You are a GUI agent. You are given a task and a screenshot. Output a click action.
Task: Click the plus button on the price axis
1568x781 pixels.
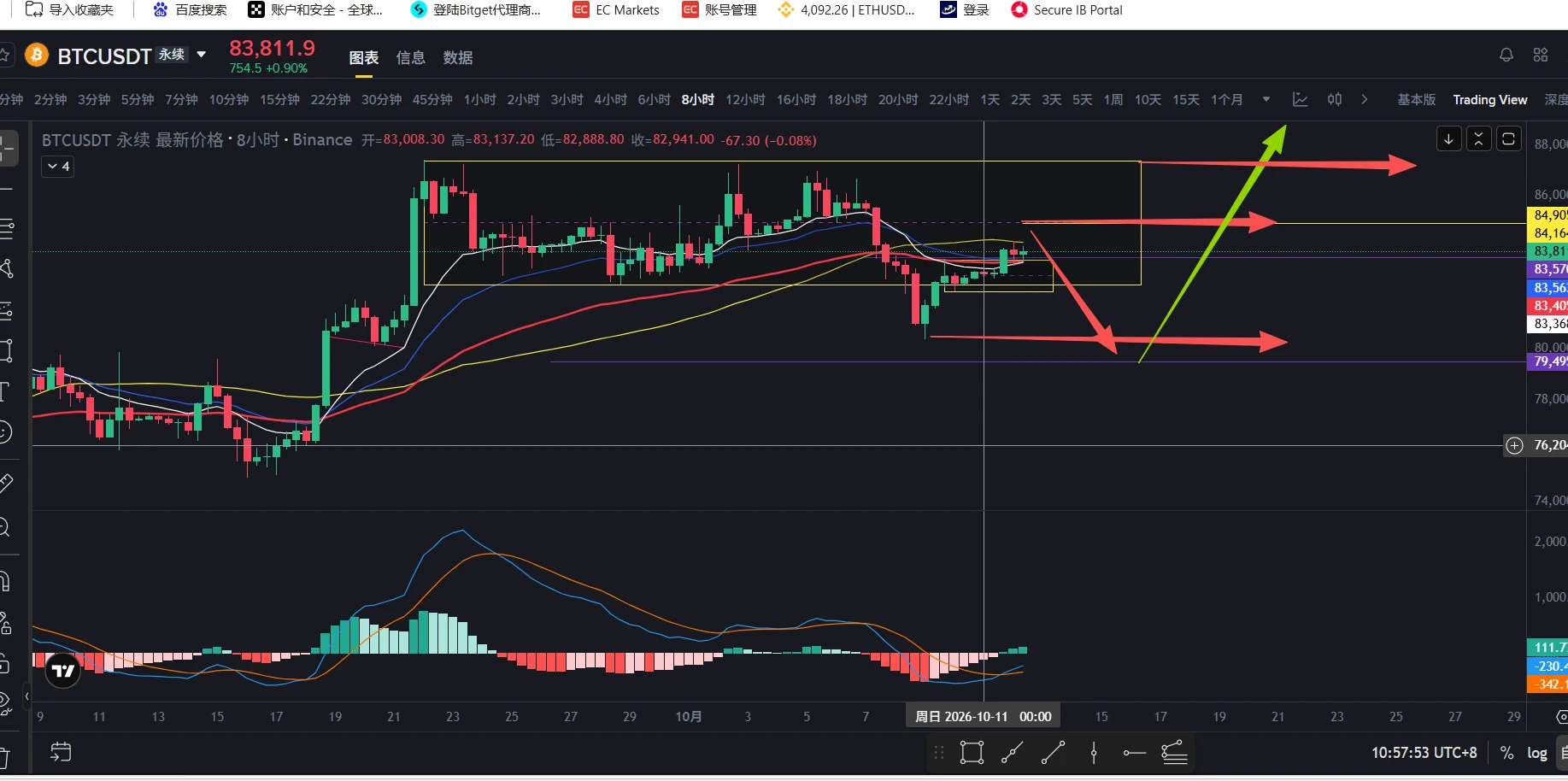(1514, 445)
